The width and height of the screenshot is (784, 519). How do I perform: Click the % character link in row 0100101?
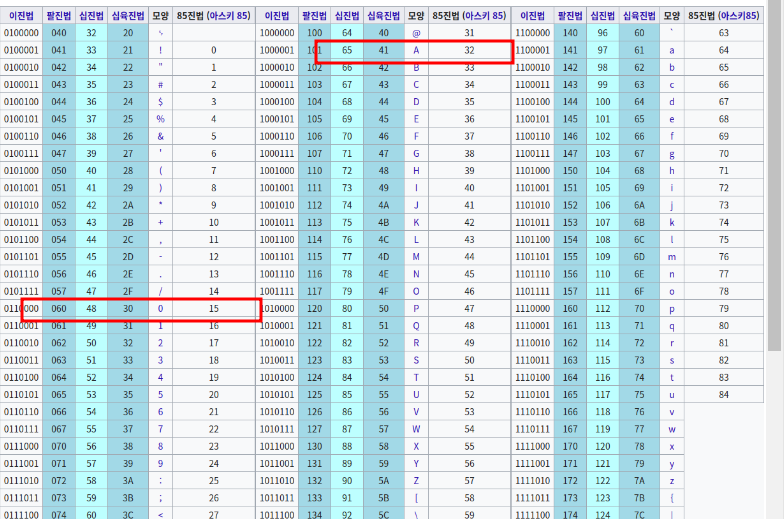tap(160, 119)
